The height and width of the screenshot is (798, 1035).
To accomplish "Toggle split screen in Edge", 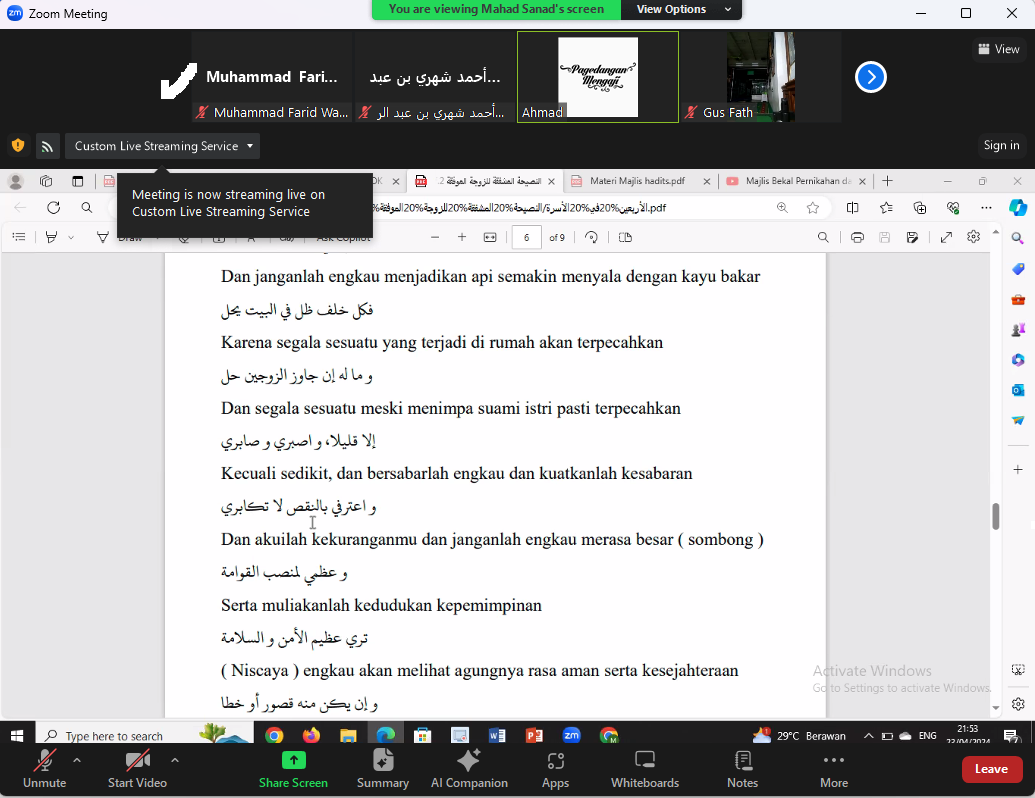I will (852, 208).
